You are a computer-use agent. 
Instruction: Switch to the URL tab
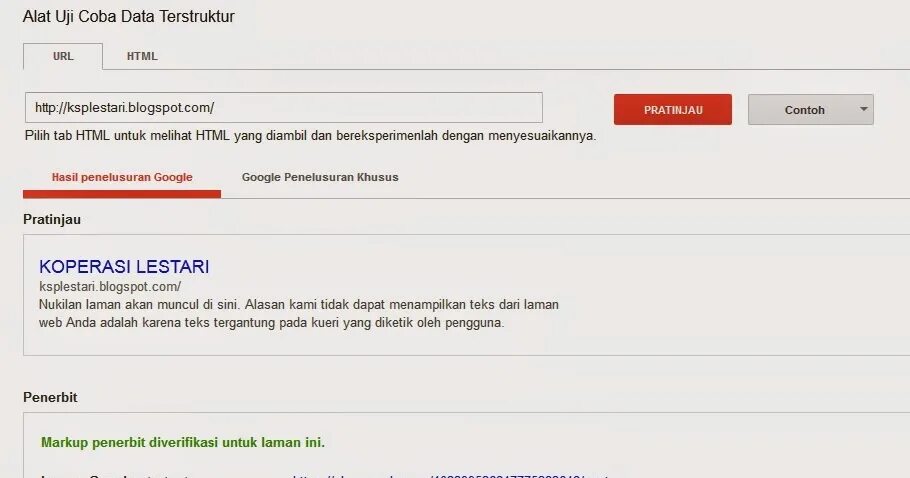point(63,56)
